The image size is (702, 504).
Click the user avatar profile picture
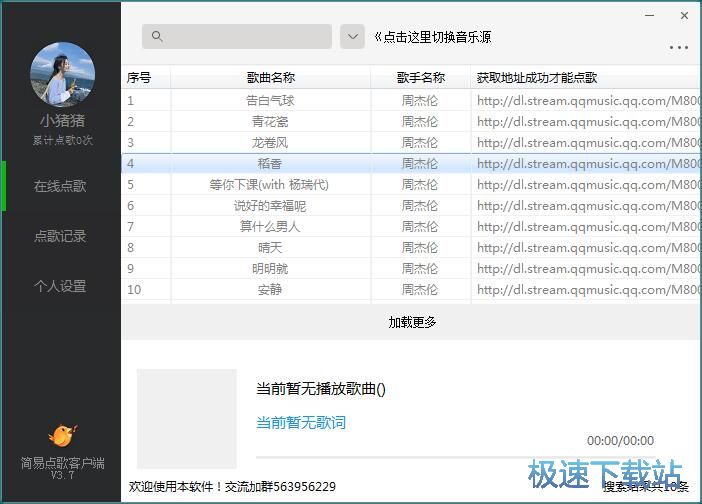click(62, 73)
